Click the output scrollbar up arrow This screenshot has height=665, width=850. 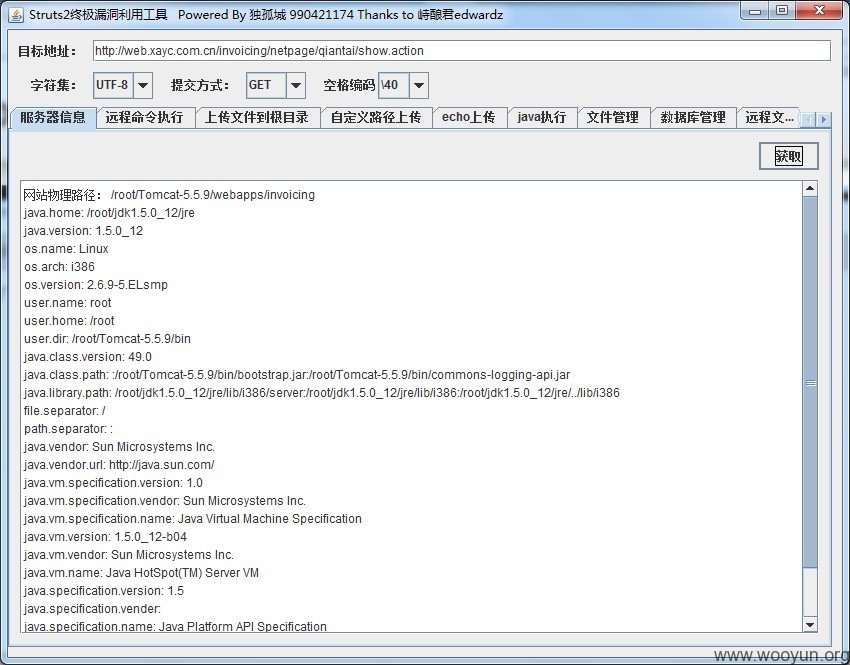[x=810, y=189]
